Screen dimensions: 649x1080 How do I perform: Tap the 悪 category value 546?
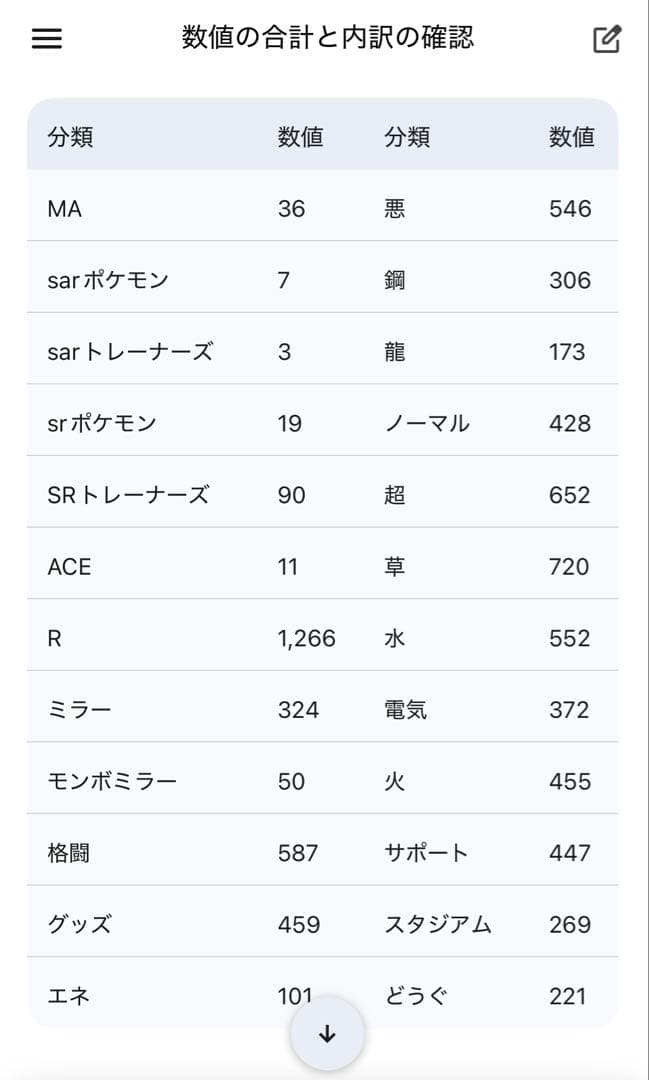(571, 208)
